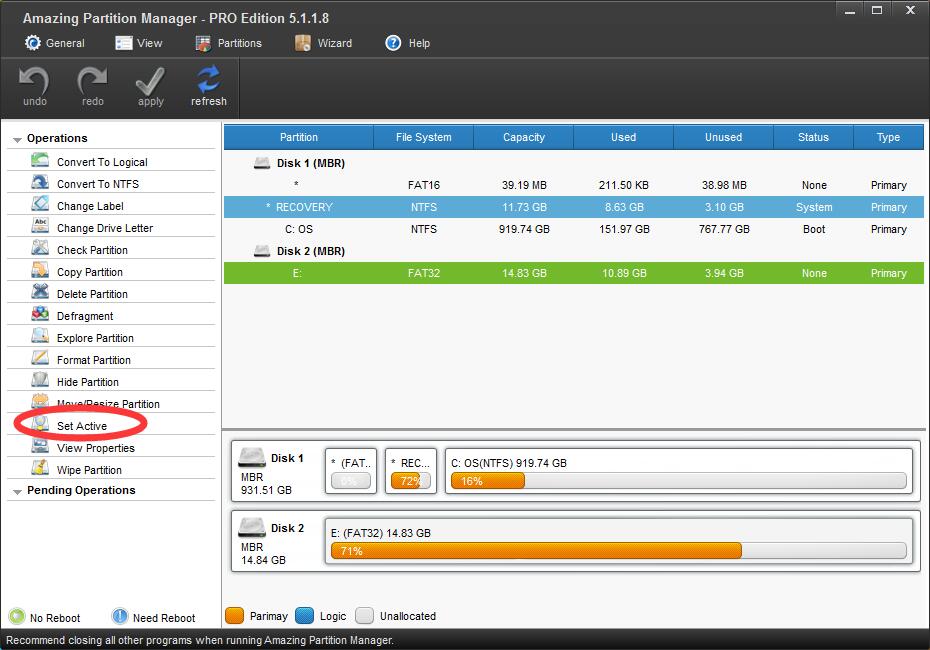
Task: Click the Explore Partition icon
Action: click(40, 336)
